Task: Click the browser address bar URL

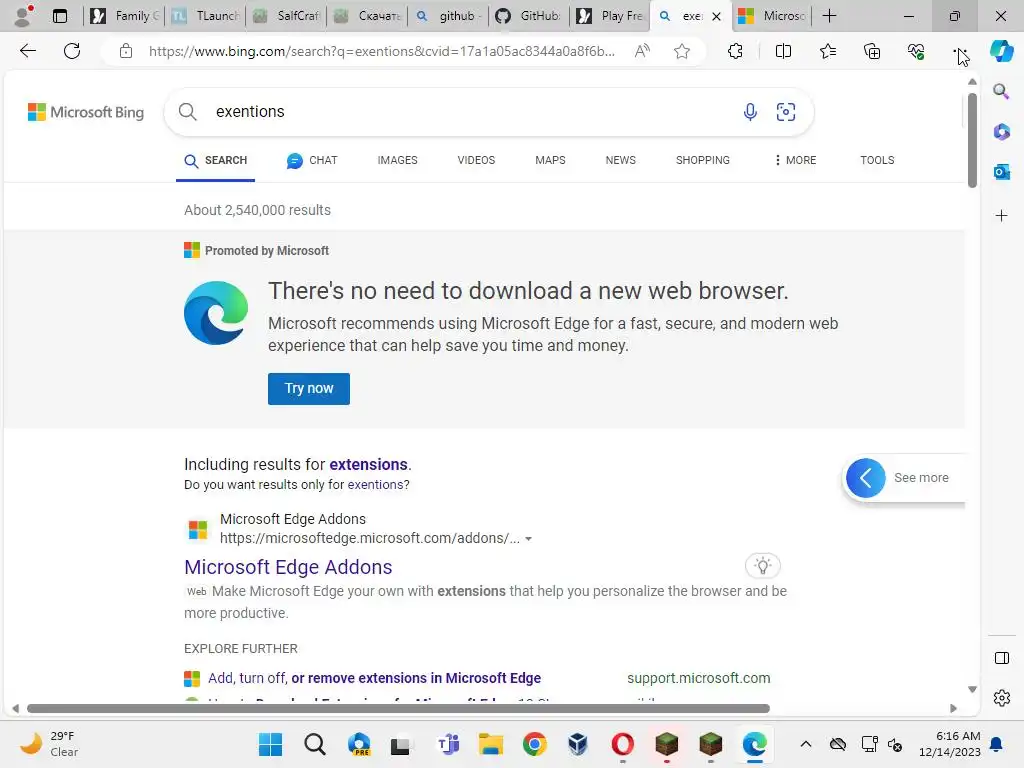Action: (x=381, y=51)
